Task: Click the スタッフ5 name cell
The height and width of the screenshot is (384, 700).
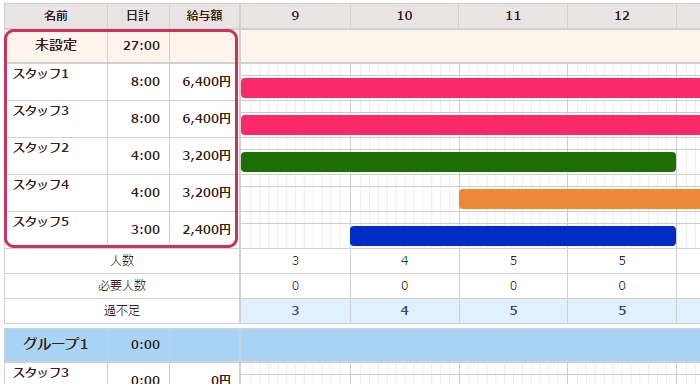Action: point(56,230)
